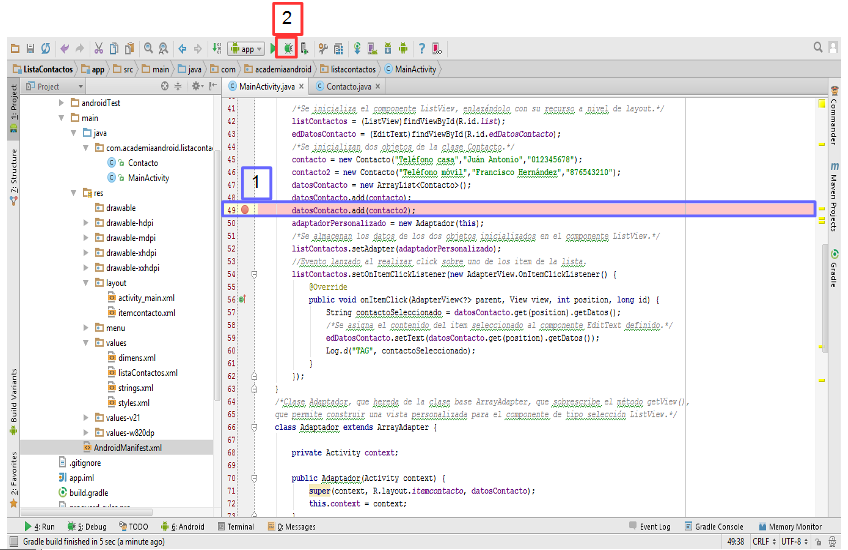This screenshot has width=848, height=550.
Task: Open the app run configuration dropdown
Action: 246,49
